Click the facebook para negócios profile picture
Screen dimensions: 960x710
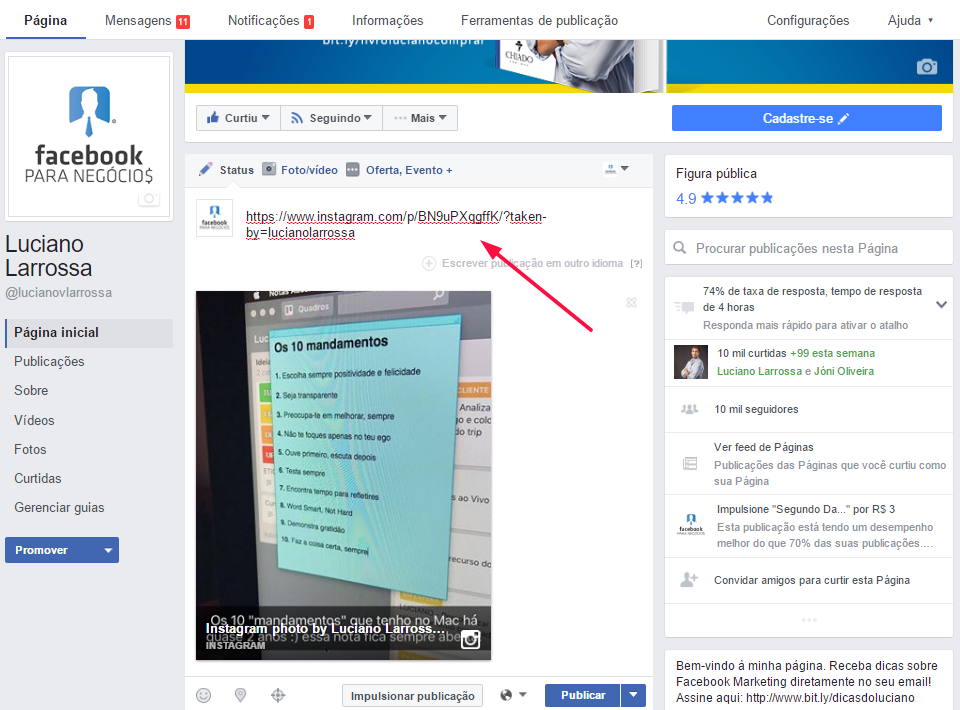coord(89,136)
